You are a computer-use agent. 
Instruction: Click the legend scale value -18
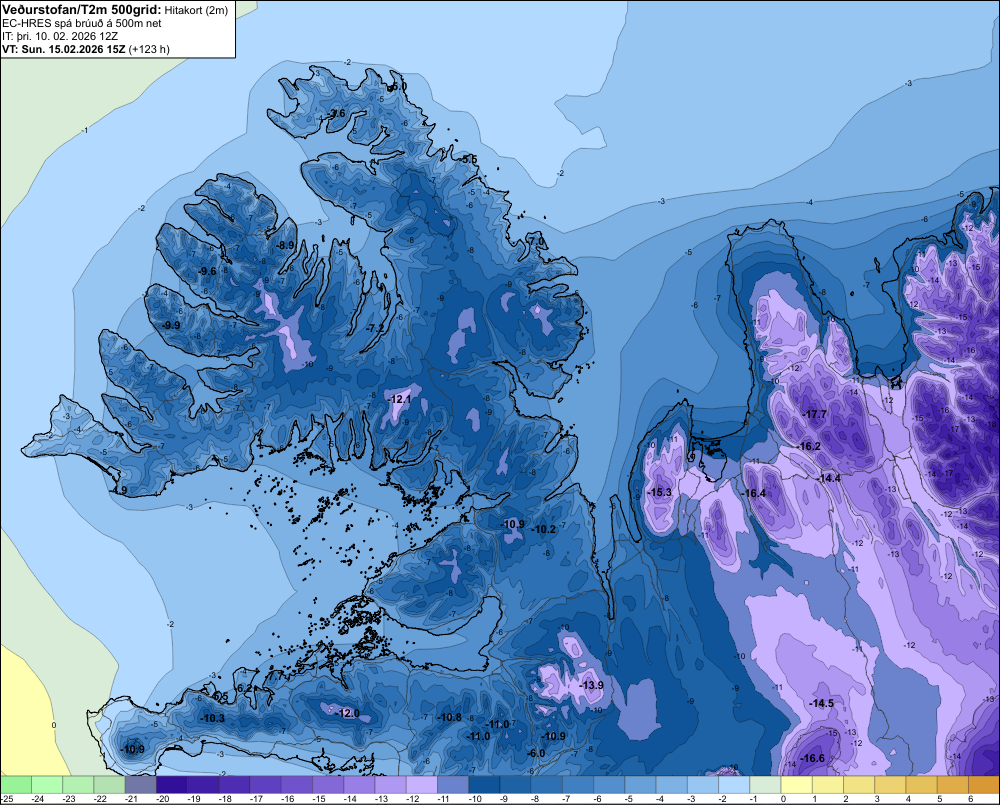coord(226,799)
